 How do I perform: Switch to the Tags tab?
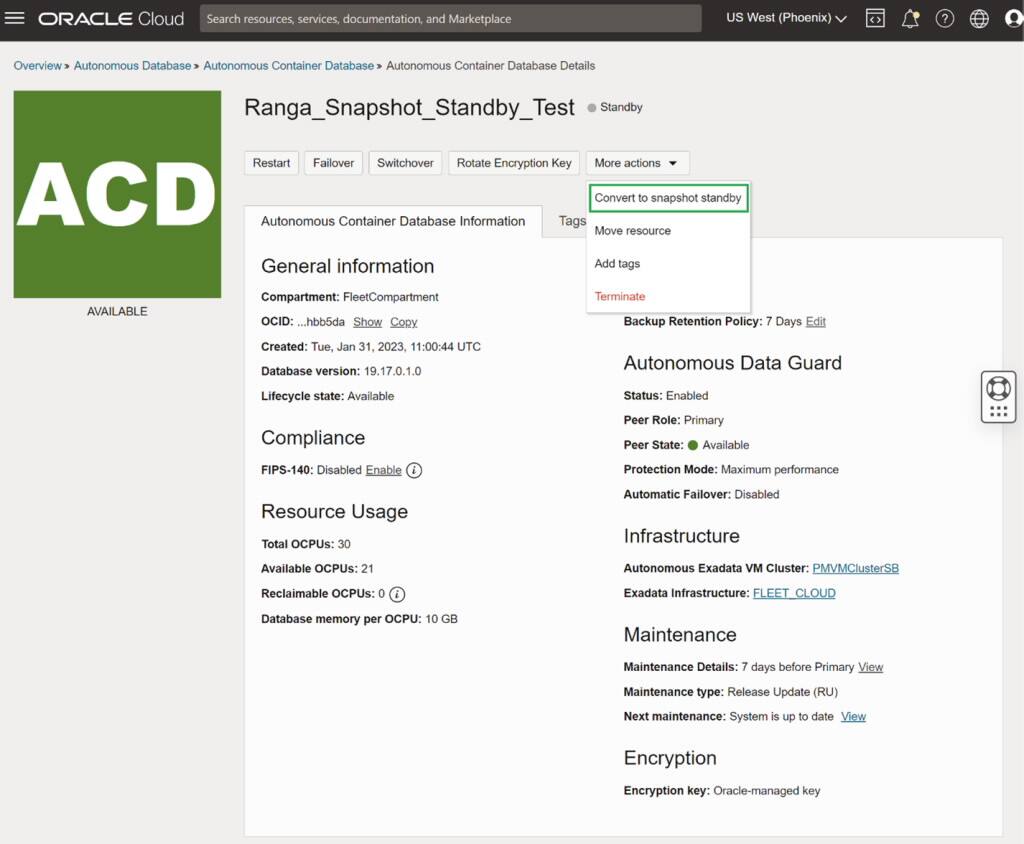point(572,221)
